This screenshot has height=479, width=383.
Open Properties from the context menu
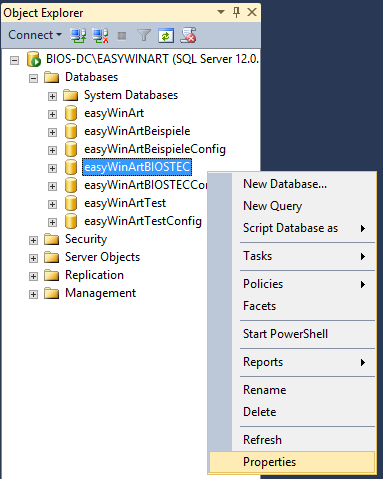coord(292,462)
